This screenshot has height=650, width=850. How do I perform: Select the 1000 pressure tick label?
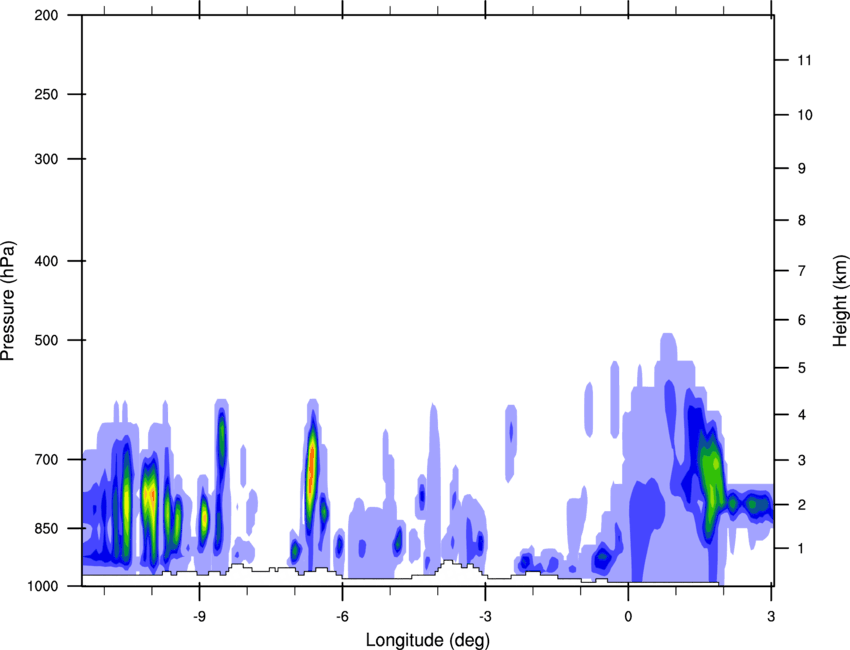click(42, 586)
